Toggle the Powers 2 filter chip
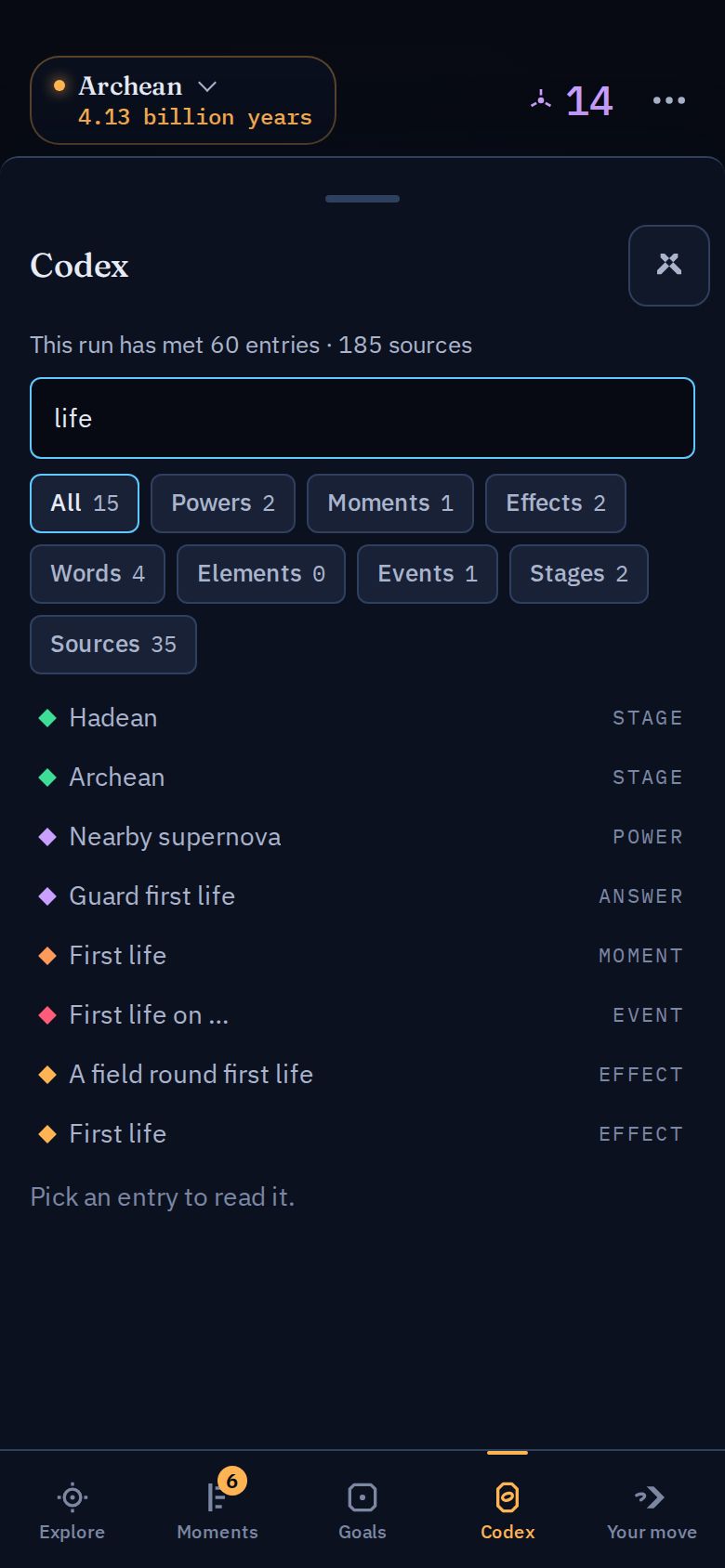The width and height of the screenshot is (725, 1568). click(223, 503)
